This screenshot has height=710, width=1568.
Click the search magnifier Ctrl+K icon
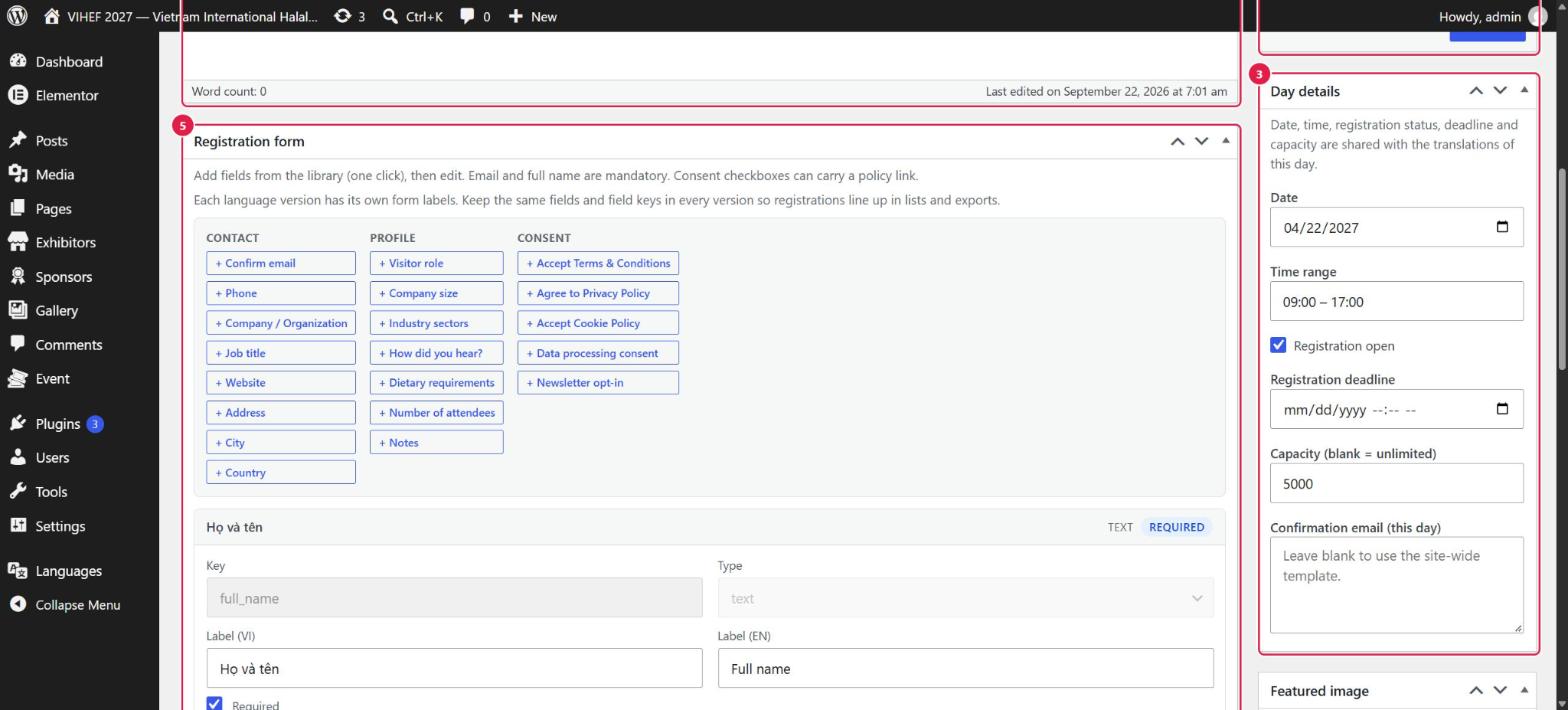coord(391,16)
